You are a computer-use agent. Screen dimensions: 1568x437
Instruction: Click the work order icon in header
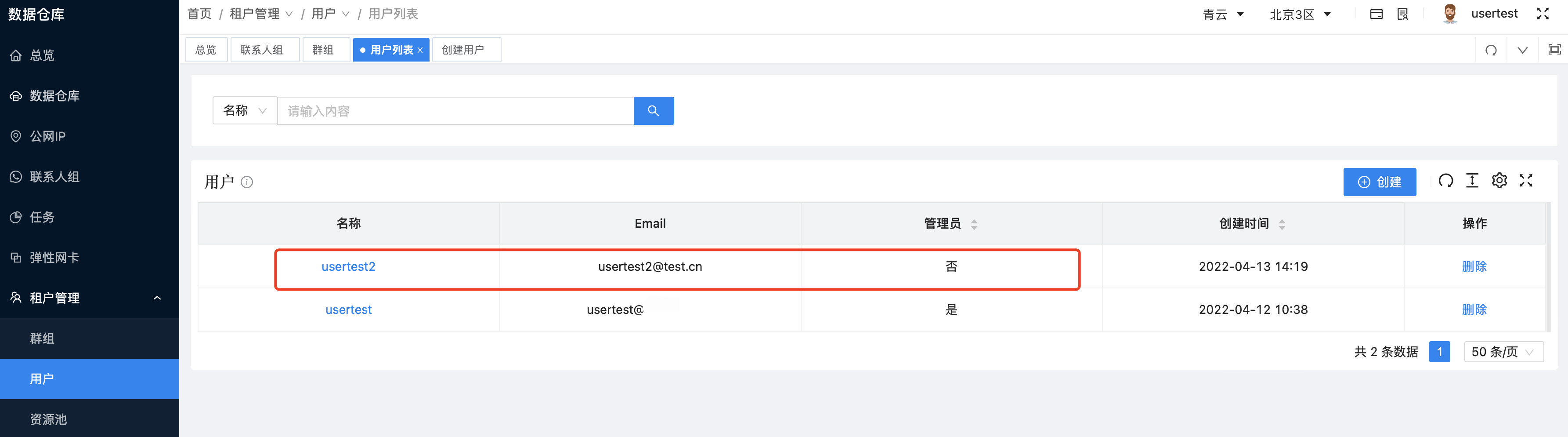1402,13
